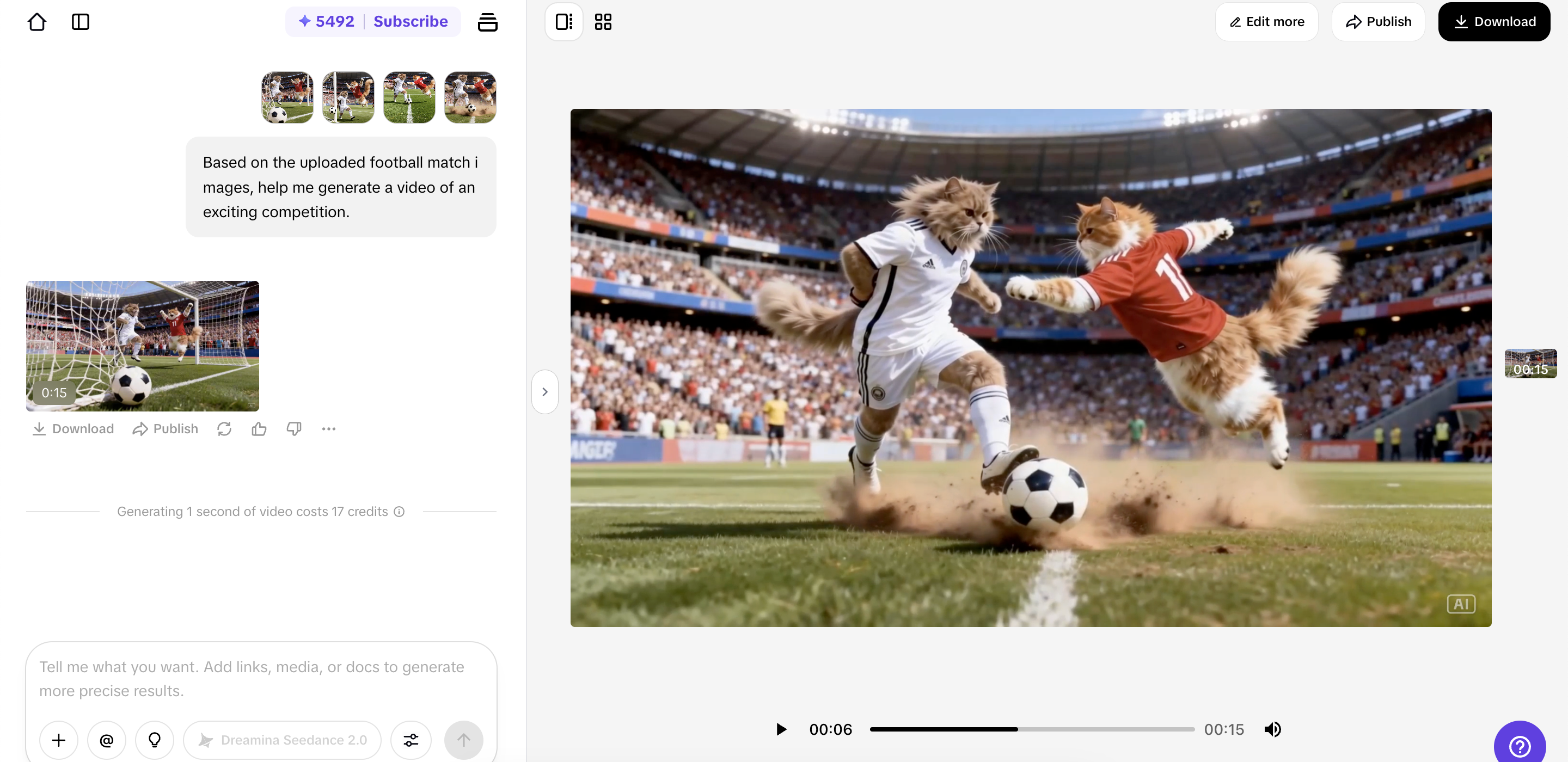
Task: Open the inspiration lightbulb icon
Action: click(x=154, y=740)
